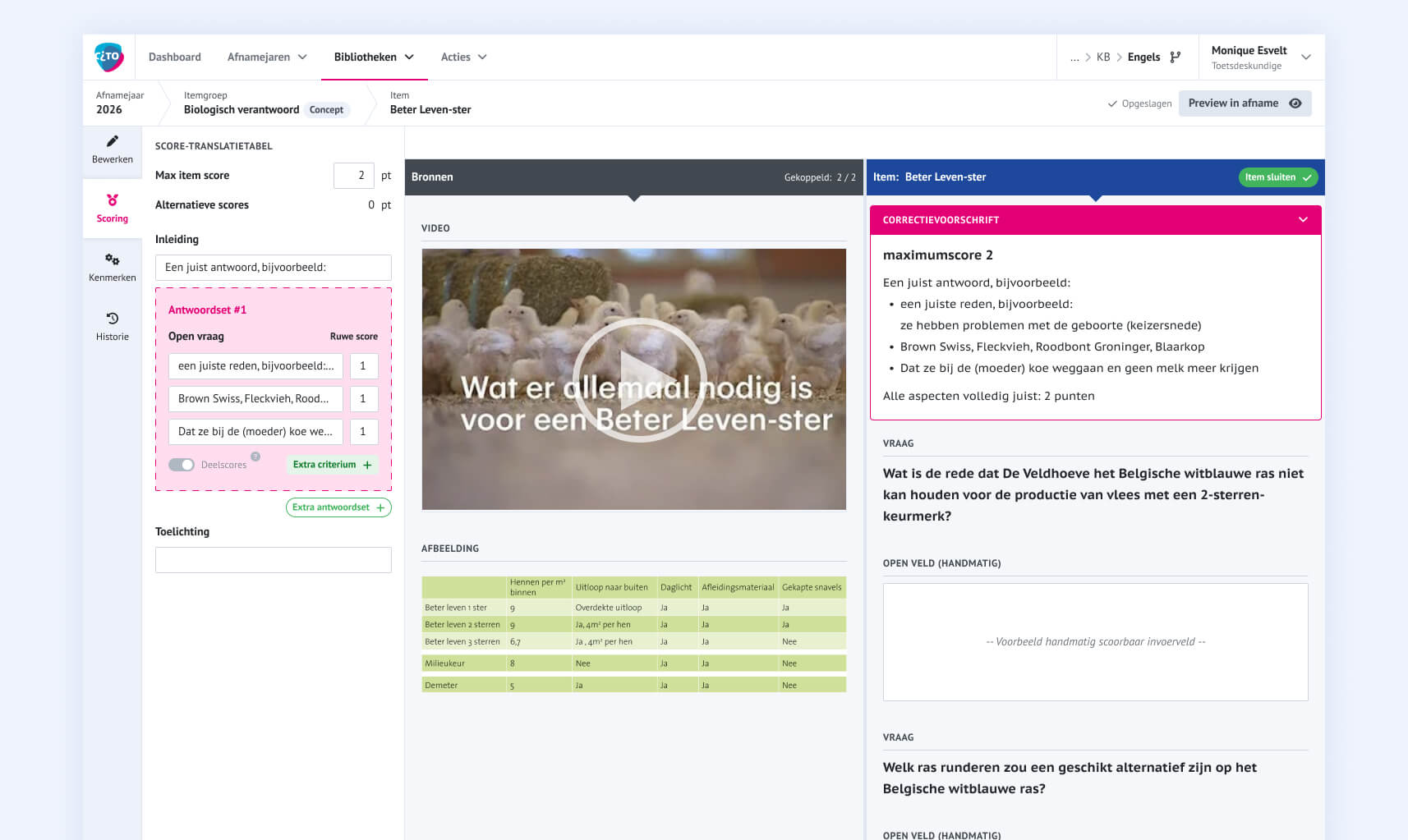This screenshot has height=840, width=1408.
Task: Open Afnamejaar 2026 breadcrumb
Action: click(x=120, y=103)
